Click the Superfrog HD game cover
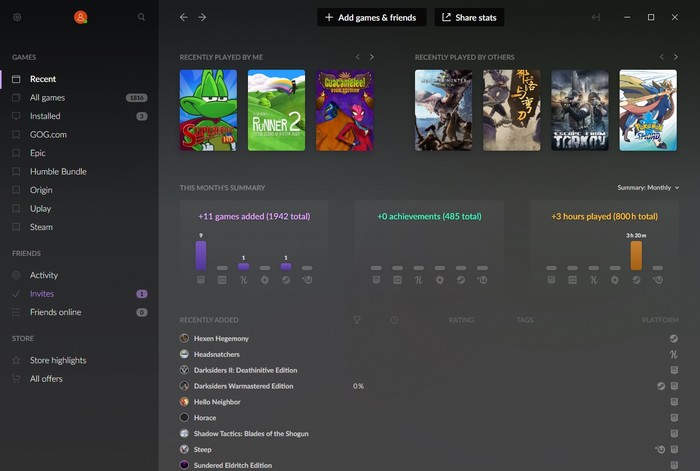 pyautogui.click(x=208, y=110)
